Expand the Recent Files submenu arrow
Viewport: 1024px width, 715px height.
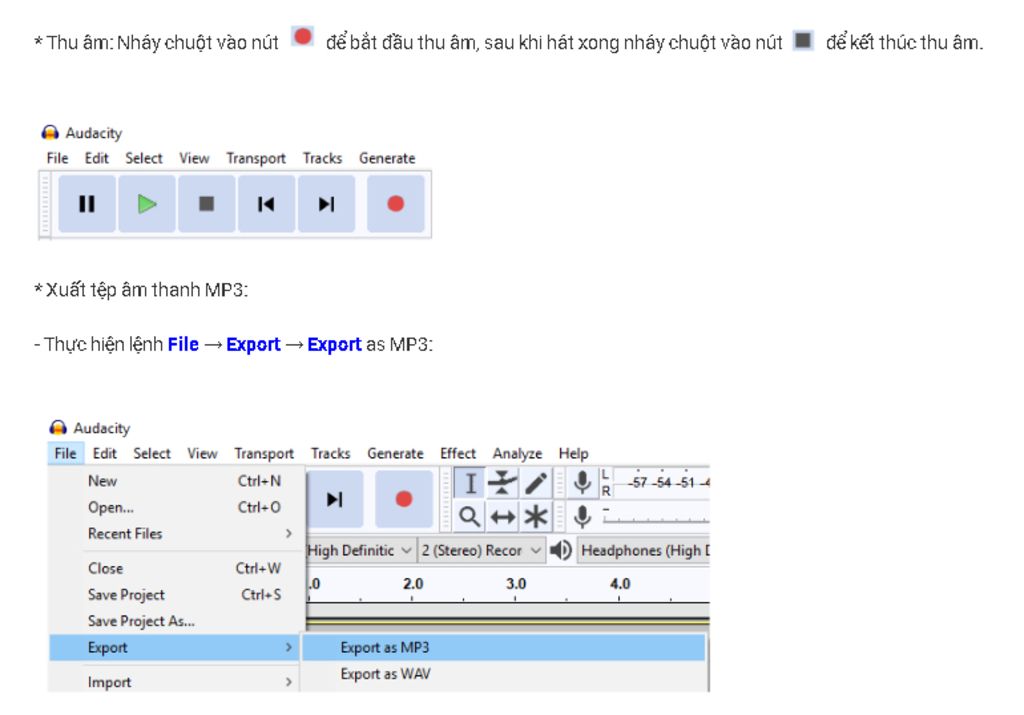pyautogui.click(x=289, y=533)
